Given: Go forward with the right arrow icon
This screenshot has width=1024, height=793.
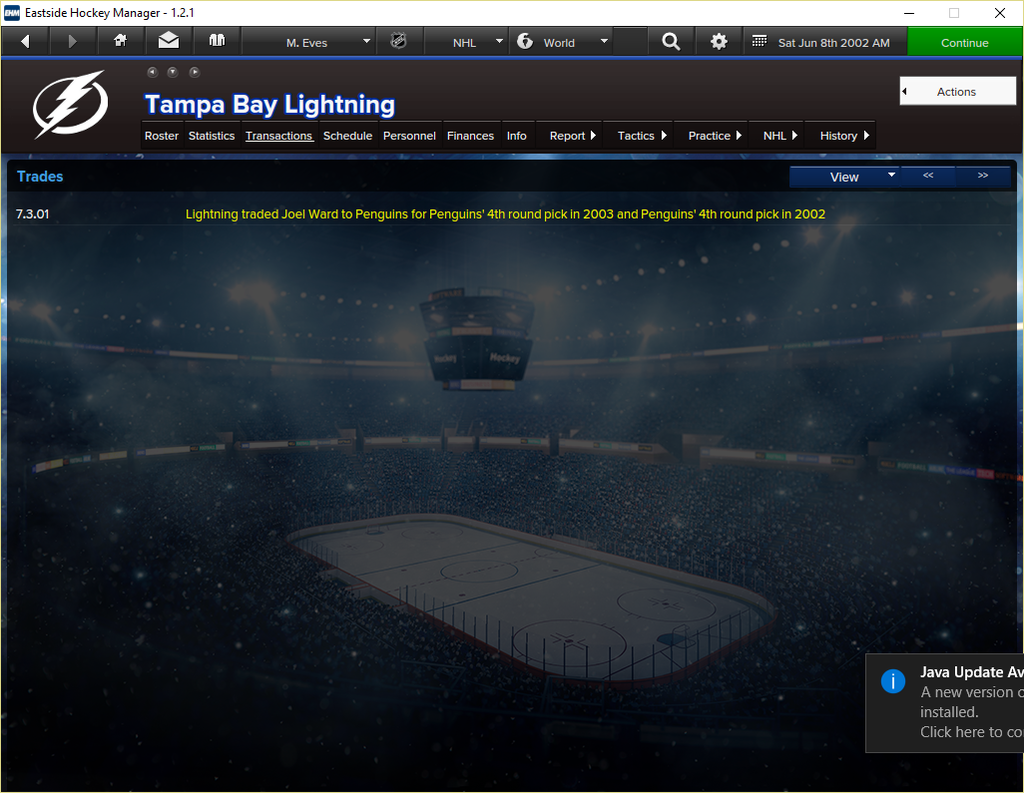Looking at the screenshot, I should click(72, 42).
